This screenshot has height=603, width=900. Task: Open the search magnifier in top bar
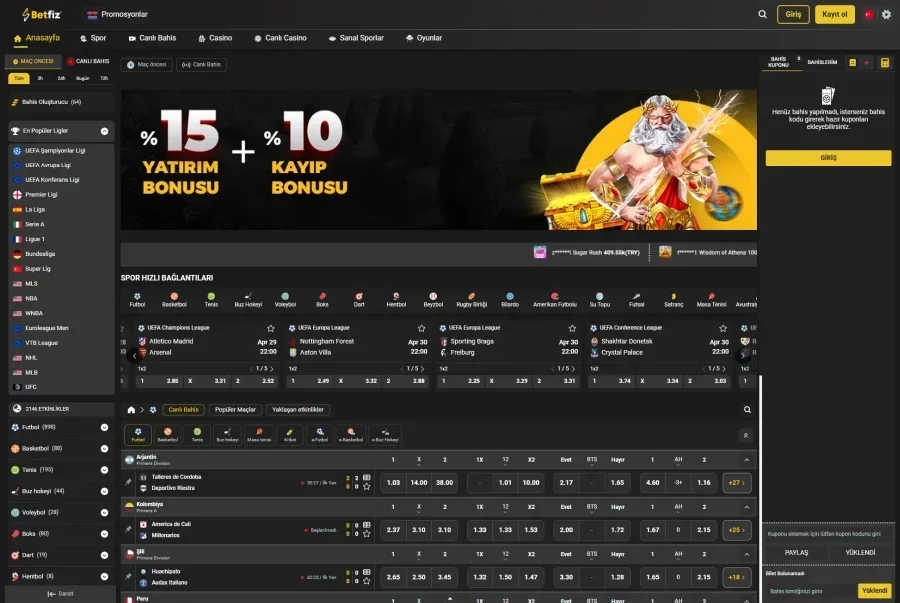pyautogui.click(x=762, y=14)
